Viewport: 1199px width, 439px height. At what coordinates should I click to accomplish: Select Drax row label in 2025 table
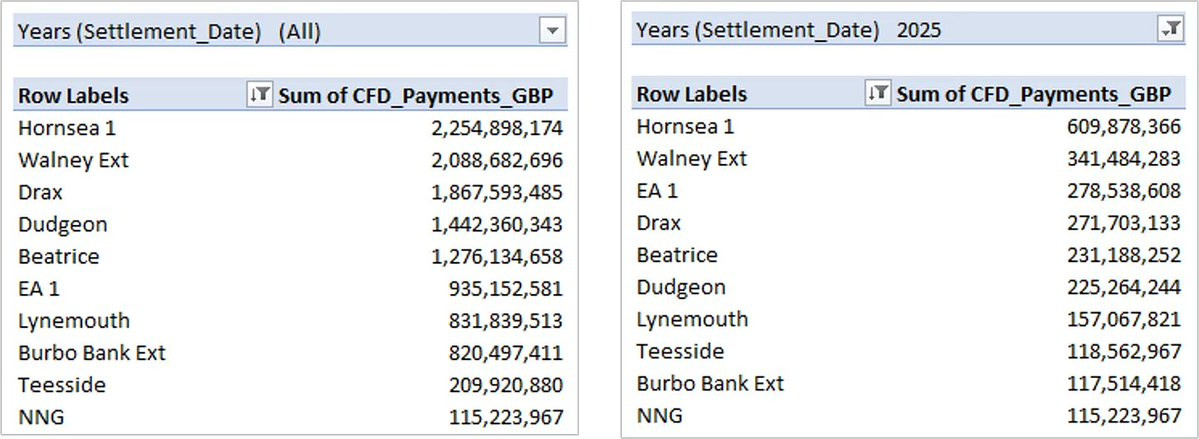coord(658,223)
